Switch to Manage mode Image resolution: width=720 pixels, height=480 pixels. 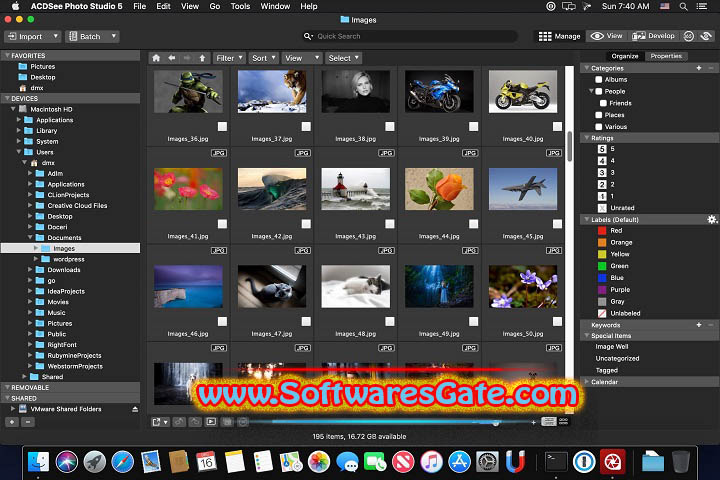tap(559, 36)
